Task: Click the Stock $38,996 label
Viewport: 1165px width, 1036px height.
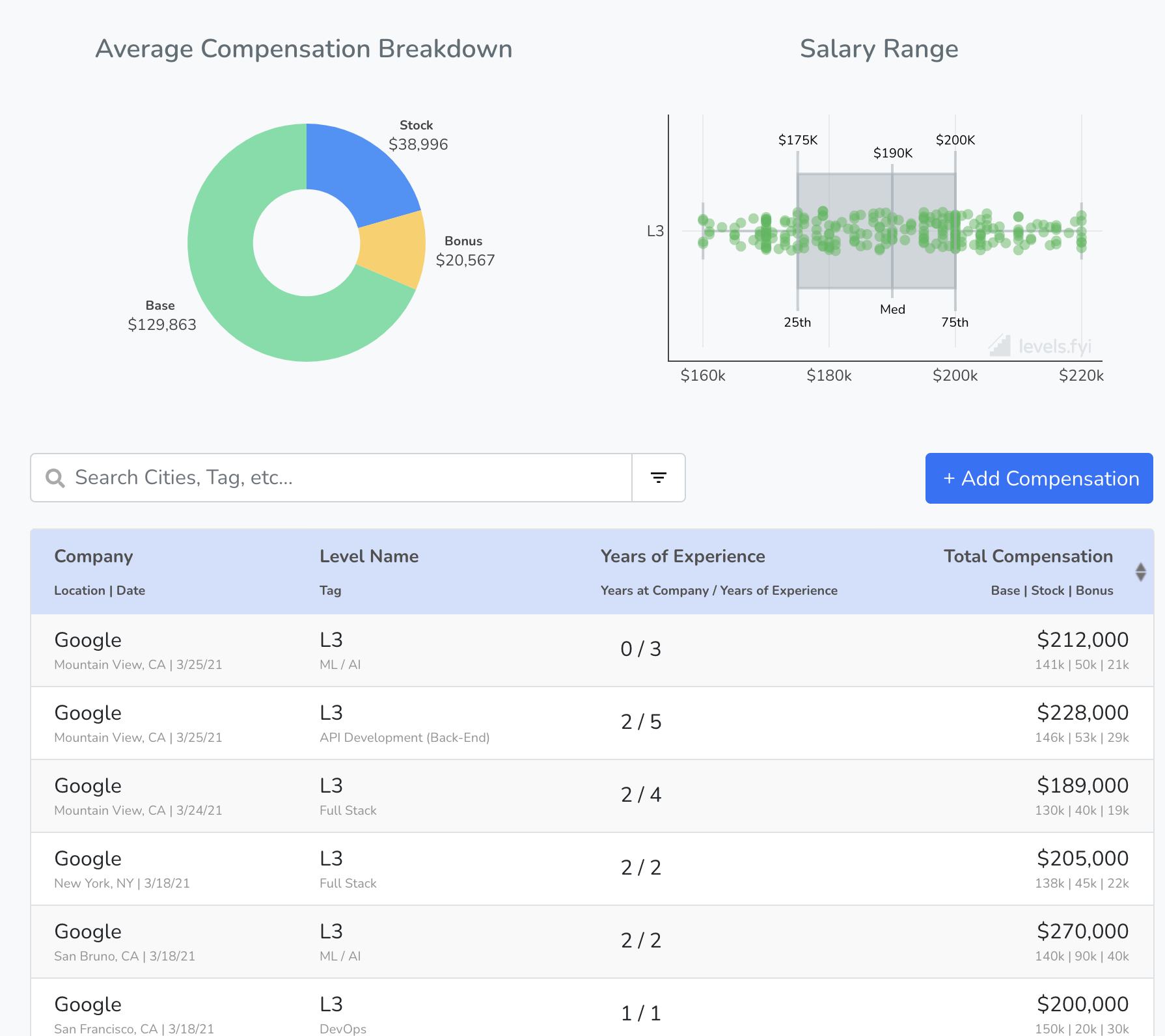Action: [x=418, y=135]
